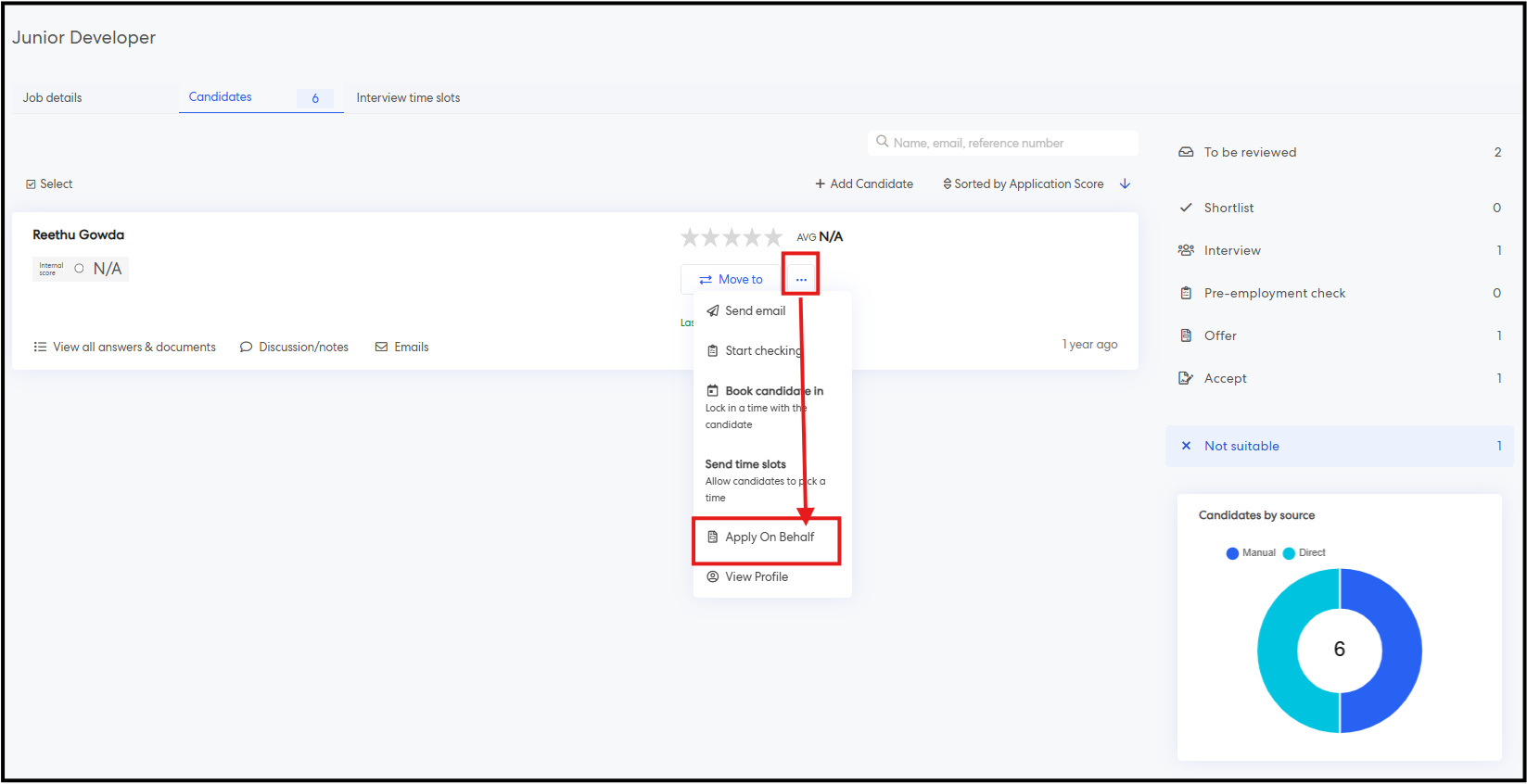Click the Not suitable X icon

pos(1186,446)
